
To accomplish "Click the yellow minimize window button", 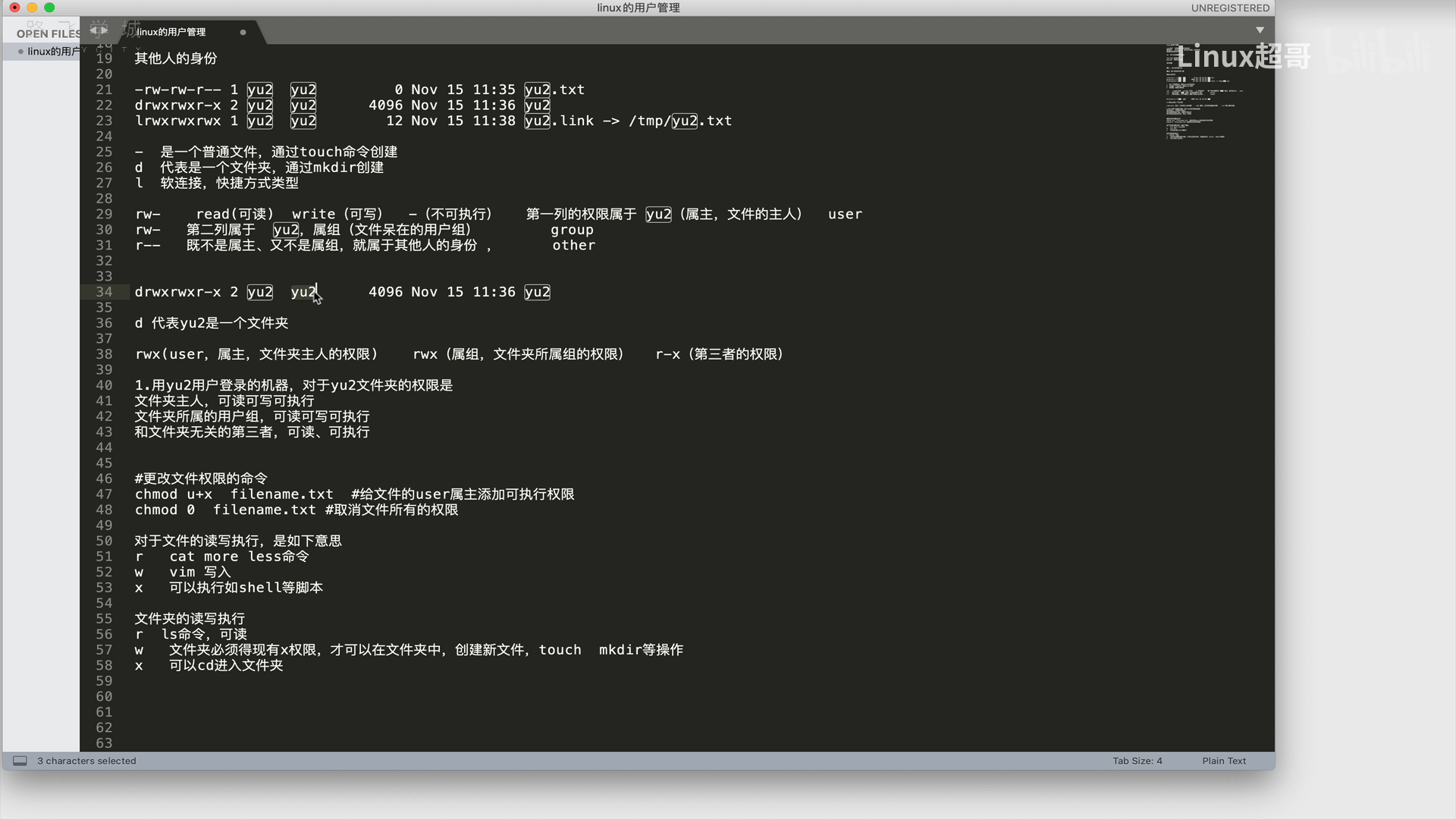I will (32, 8).
